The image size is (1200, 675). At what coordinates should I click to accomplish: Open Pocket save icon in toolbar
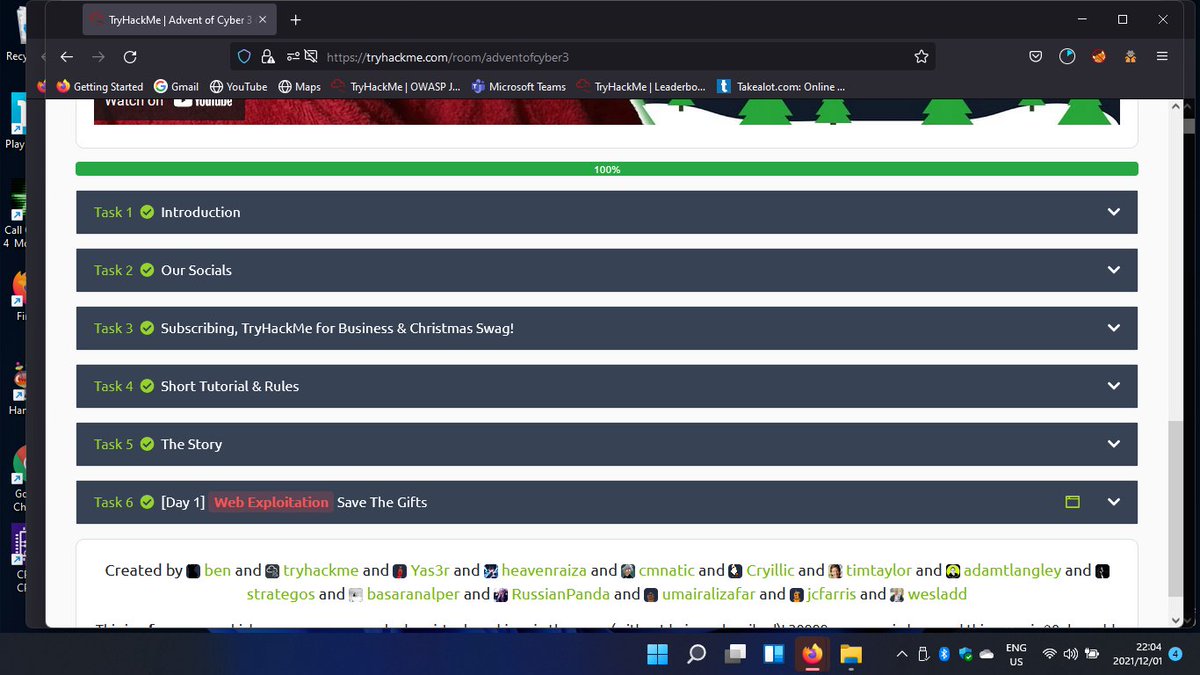(1037, 57)
